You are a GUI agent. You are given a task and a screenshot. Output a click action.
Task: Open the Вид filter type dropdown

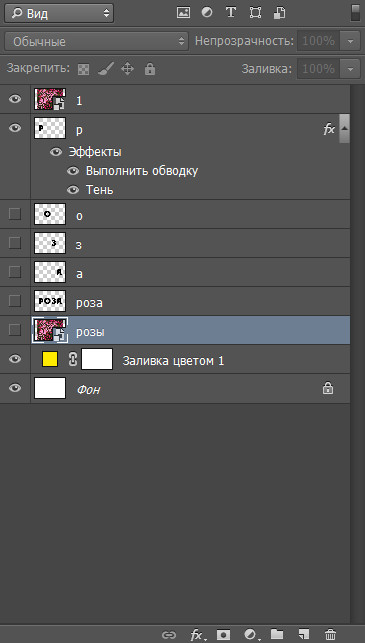click(x=59, y=14)
